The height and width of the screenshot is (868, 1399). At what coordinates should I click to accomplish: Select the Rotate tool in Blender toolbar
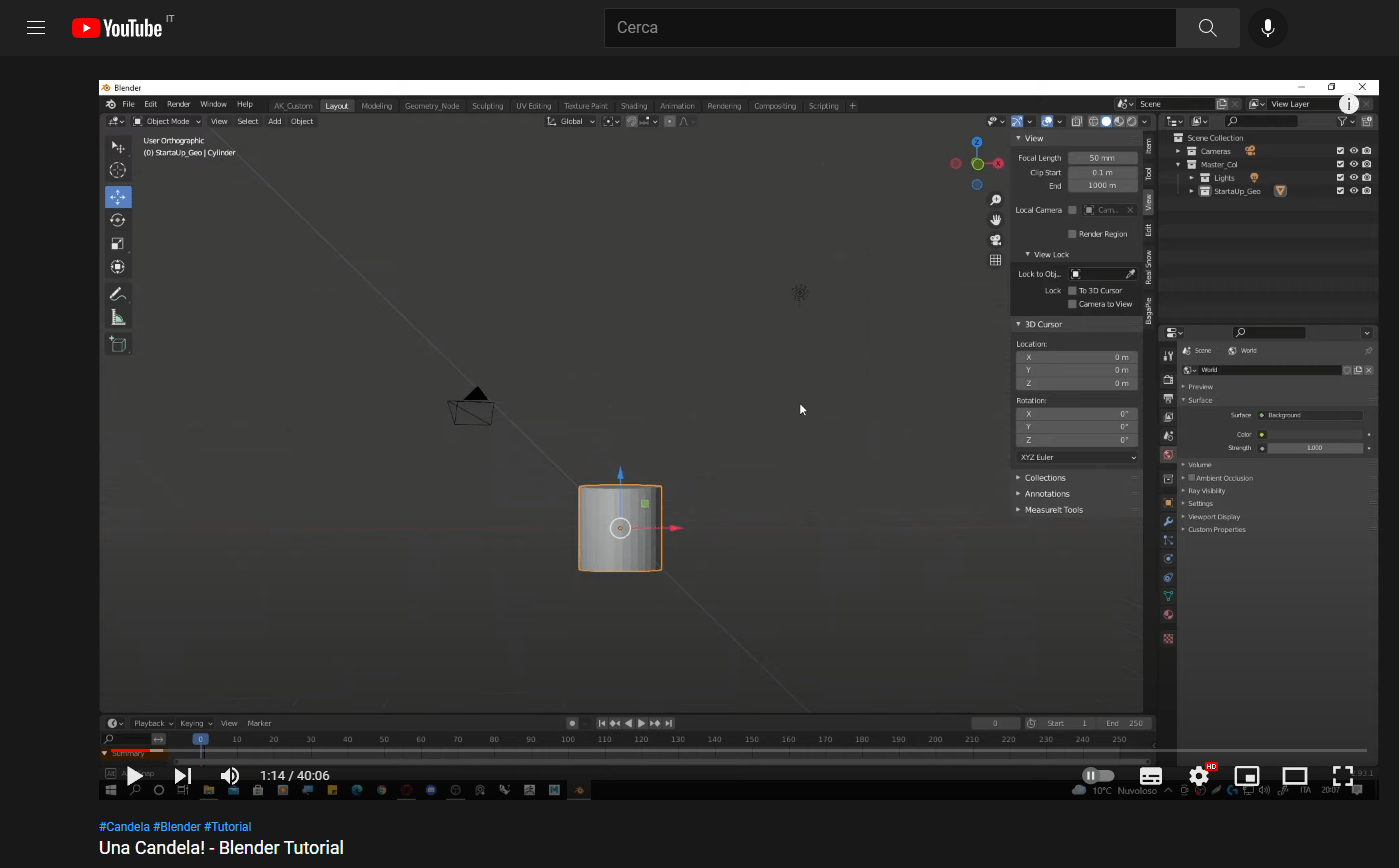tap(118, 220)
